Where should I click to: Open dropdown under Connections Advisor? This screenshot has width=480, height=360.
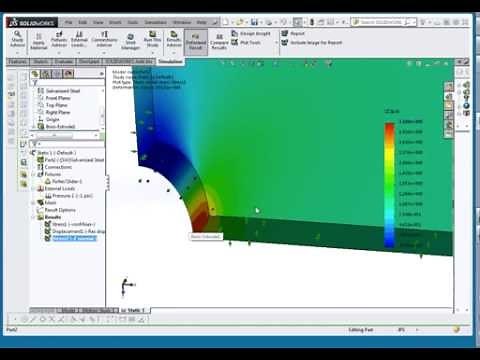(x=104, y=53)
